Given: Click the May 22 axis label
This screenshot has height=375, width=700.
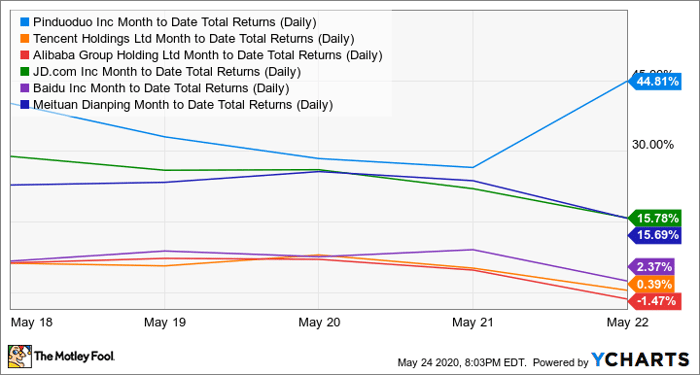Looking at the screenshot, I should click(627, 322).
